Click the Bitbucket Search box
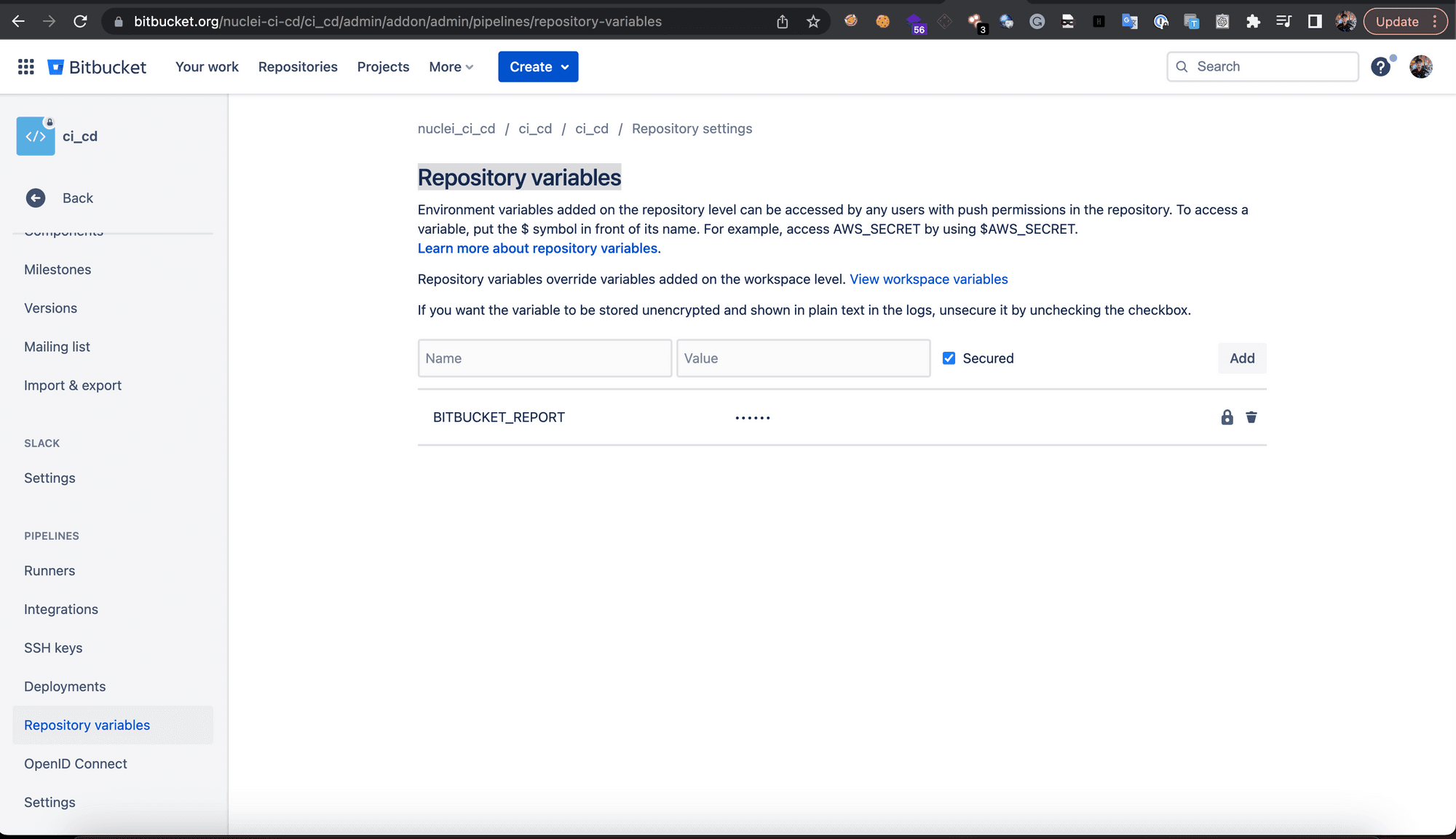Screen dimensions: 1456x839 pyautogui.click(x=1263, y=67)
